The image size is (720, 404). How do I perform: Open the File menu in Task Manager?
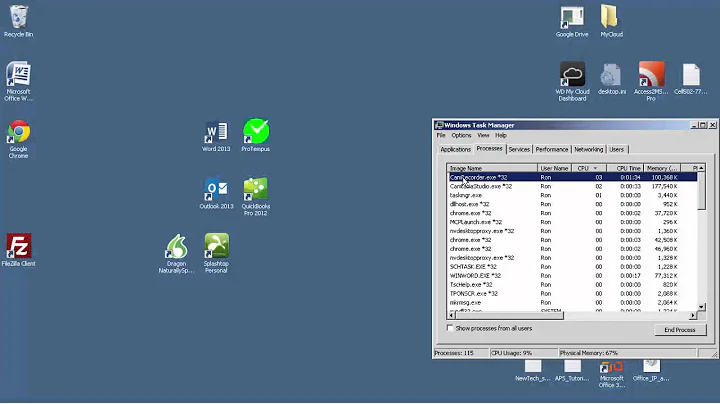click(x=441, y=135)
